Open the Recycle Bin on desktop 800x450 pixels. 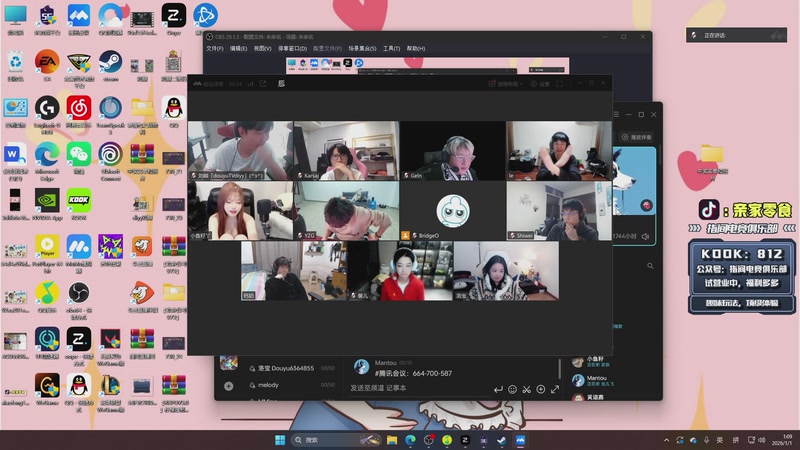tap(15, 63)
